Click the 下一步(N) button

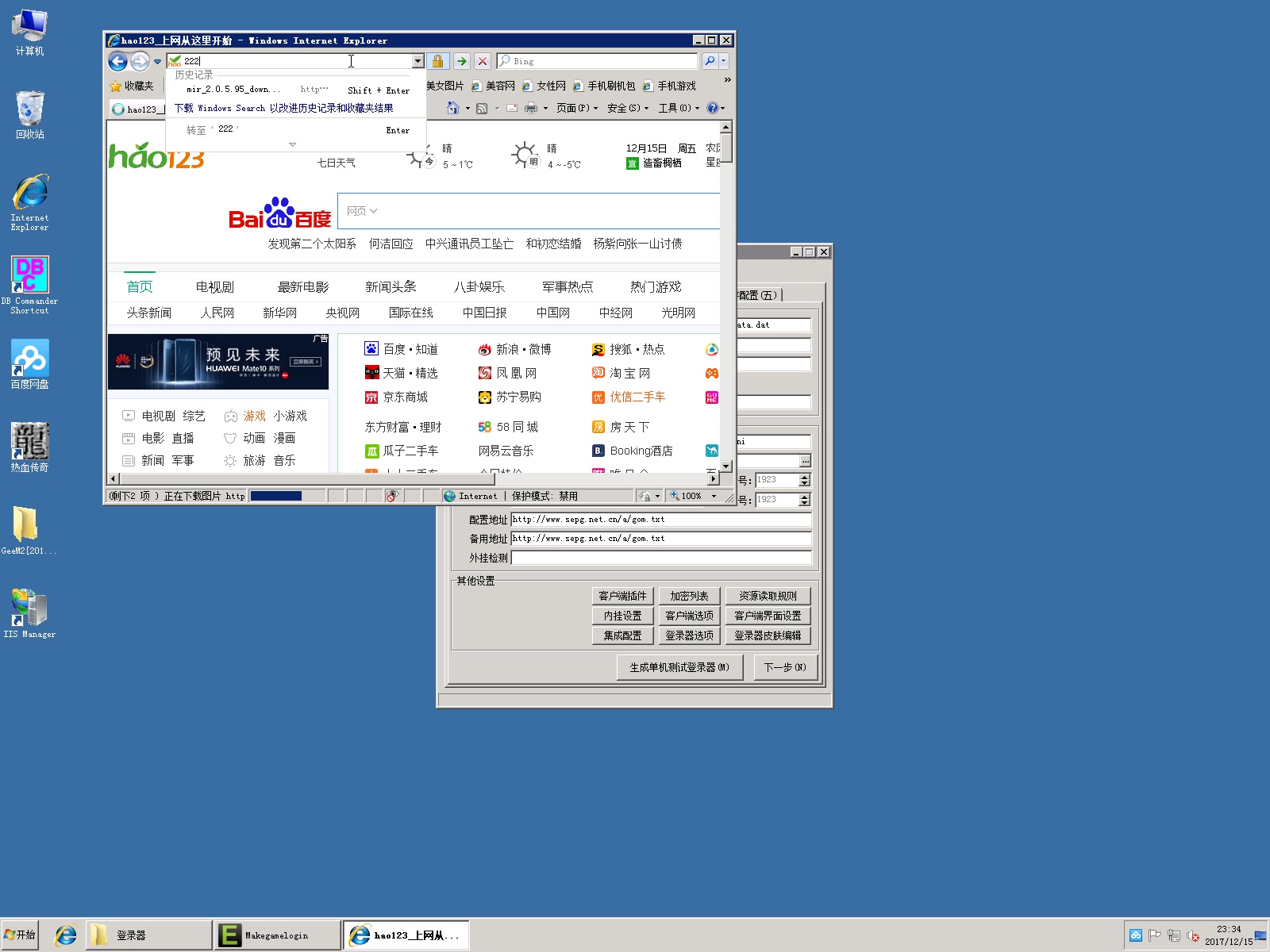(x=784, y=667)
